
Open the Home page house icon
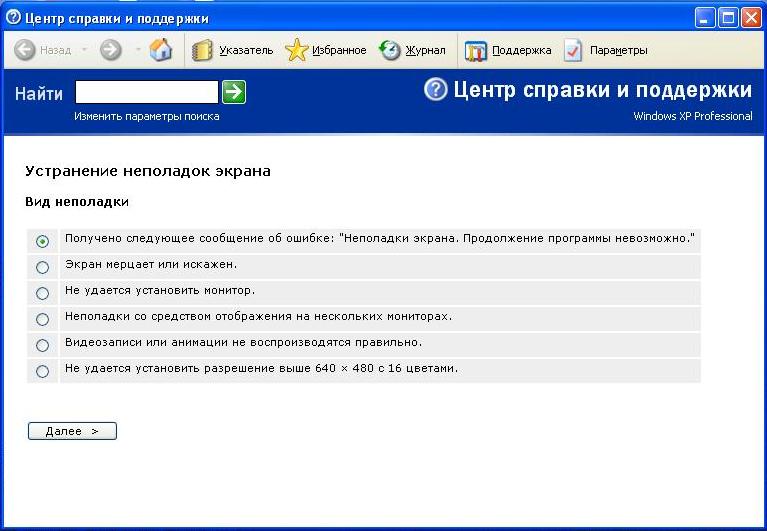click(x=161, y=50)
